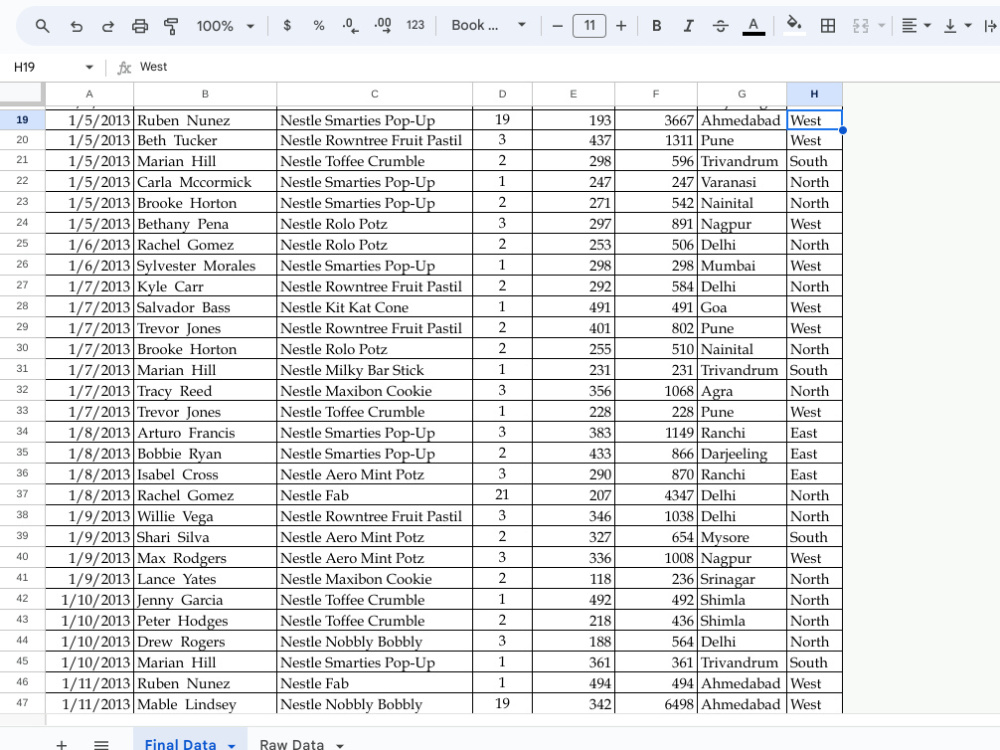
Task: Select cell with Ruben Nunez in row 19
Action: 205,120
